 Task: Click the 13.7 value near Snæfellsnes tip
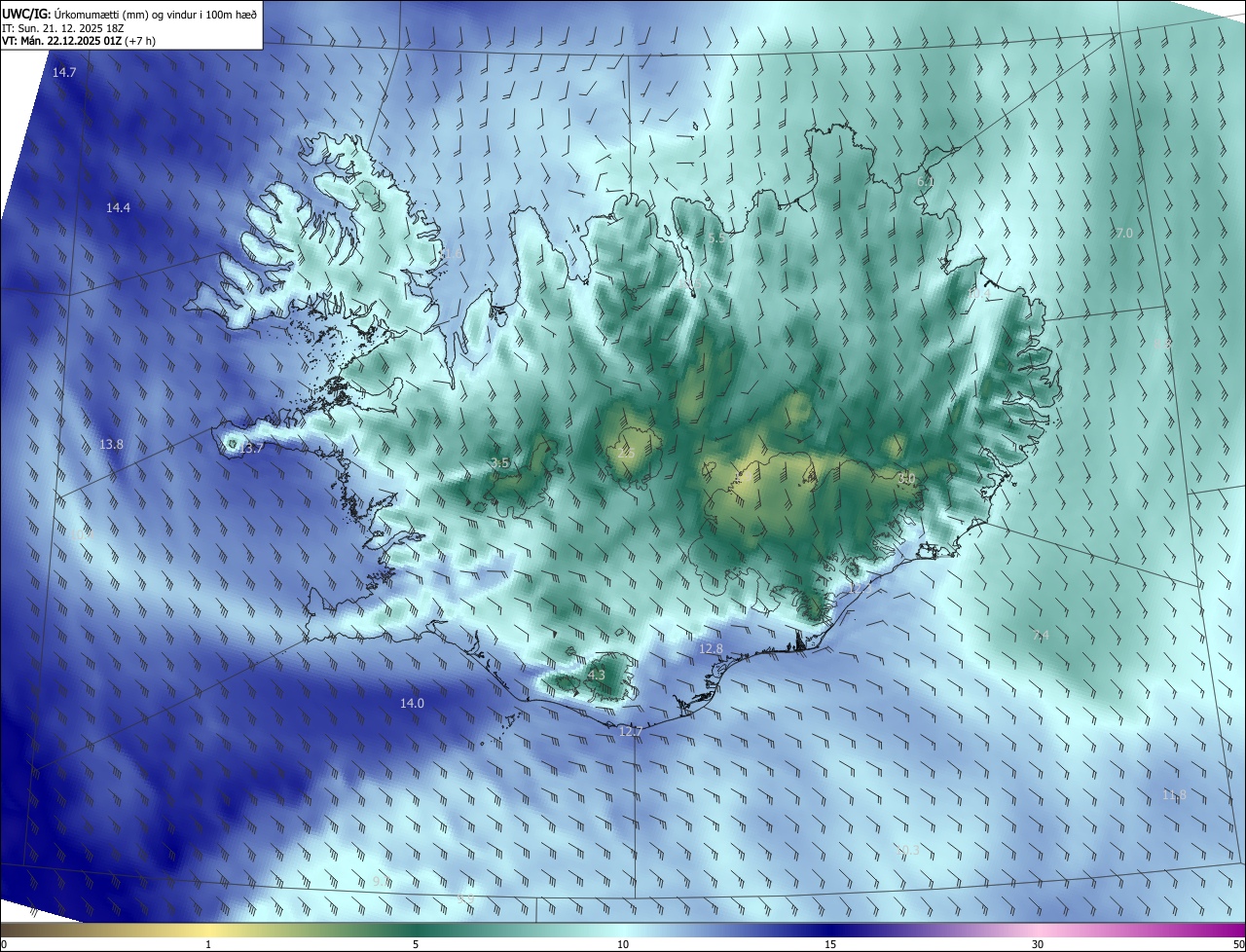coord(252,448)
